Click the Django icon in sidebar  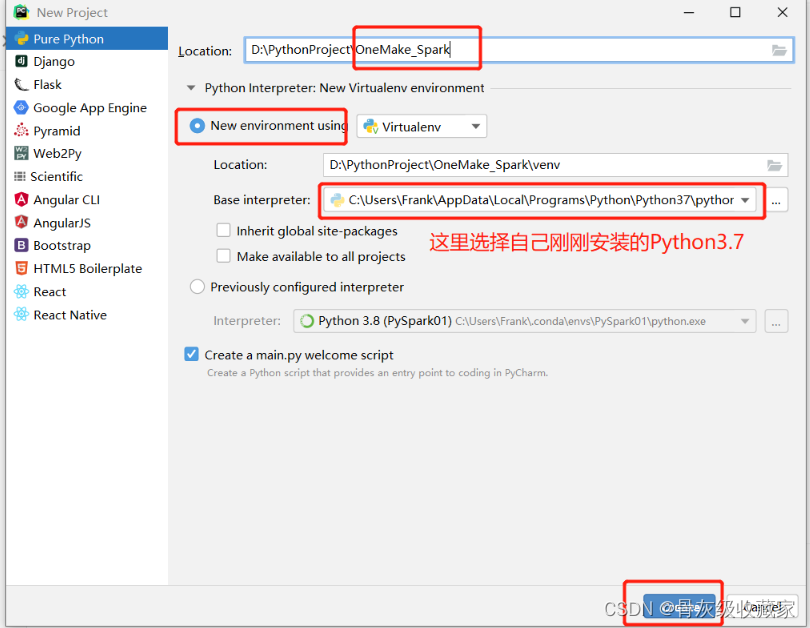[x=21, y=61]
